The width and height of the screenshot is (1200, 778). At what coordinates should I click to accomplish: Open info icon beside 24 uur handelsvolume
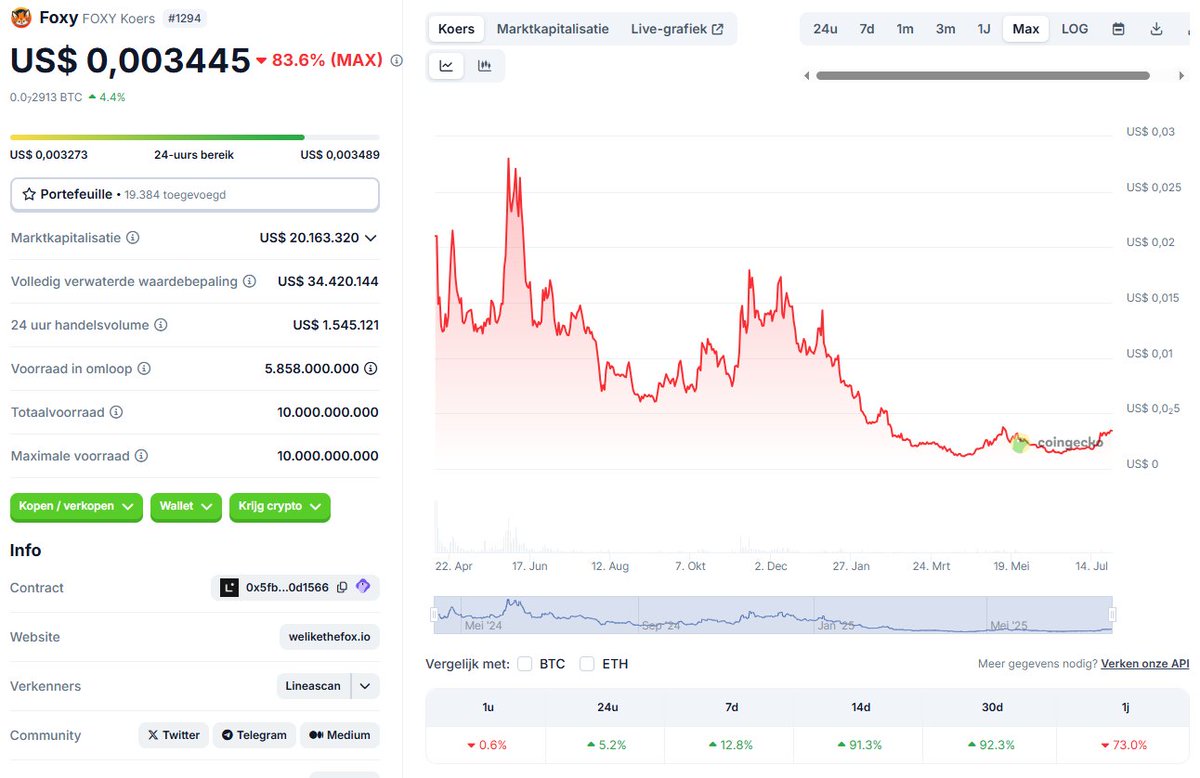(x=161, y=325)
